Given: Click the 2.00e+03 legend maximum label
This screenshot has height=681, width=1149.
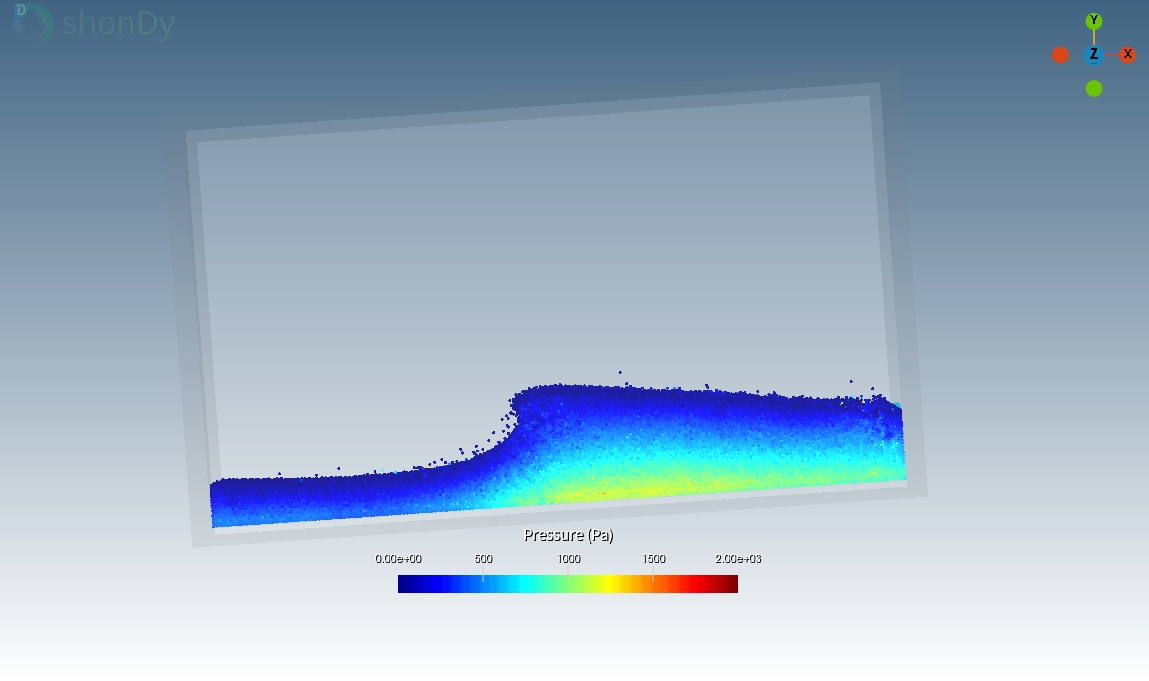Looking at the screenshot, I should pyautogui.click(x=737, y=559).
